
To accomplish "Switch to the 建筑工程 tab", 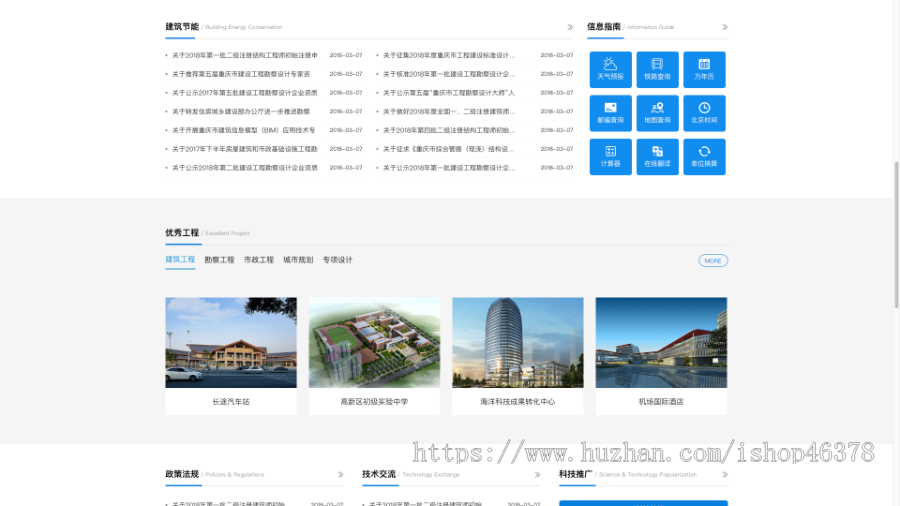I will tap(180, 259).
